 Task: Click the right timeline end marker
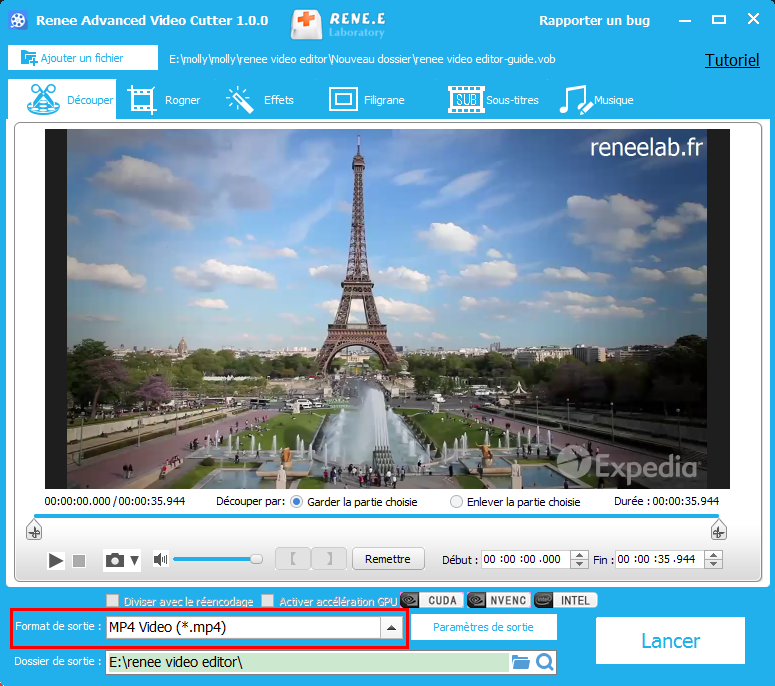tap(718, 531)
